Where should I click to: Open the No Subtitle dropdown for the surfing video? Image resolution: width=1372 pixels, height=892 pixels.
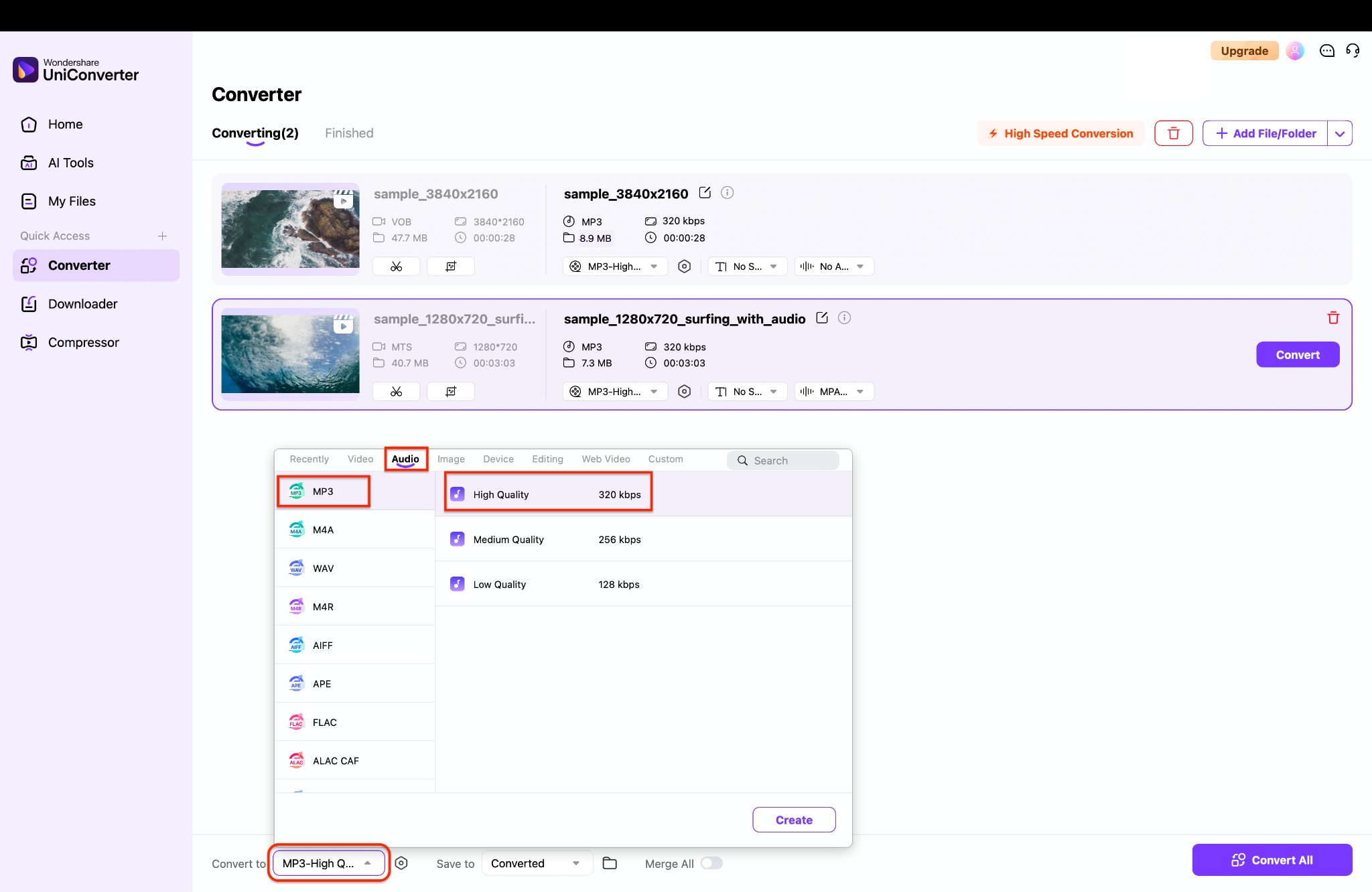(x=746, y=391)
